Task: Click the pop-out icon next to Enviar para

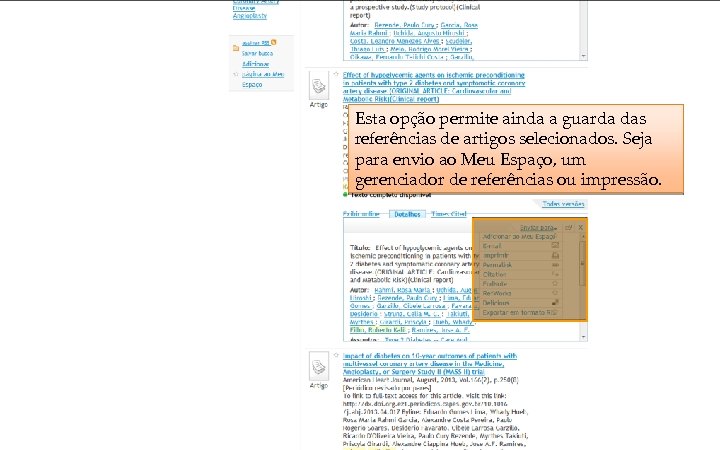Action: (569, 227)
